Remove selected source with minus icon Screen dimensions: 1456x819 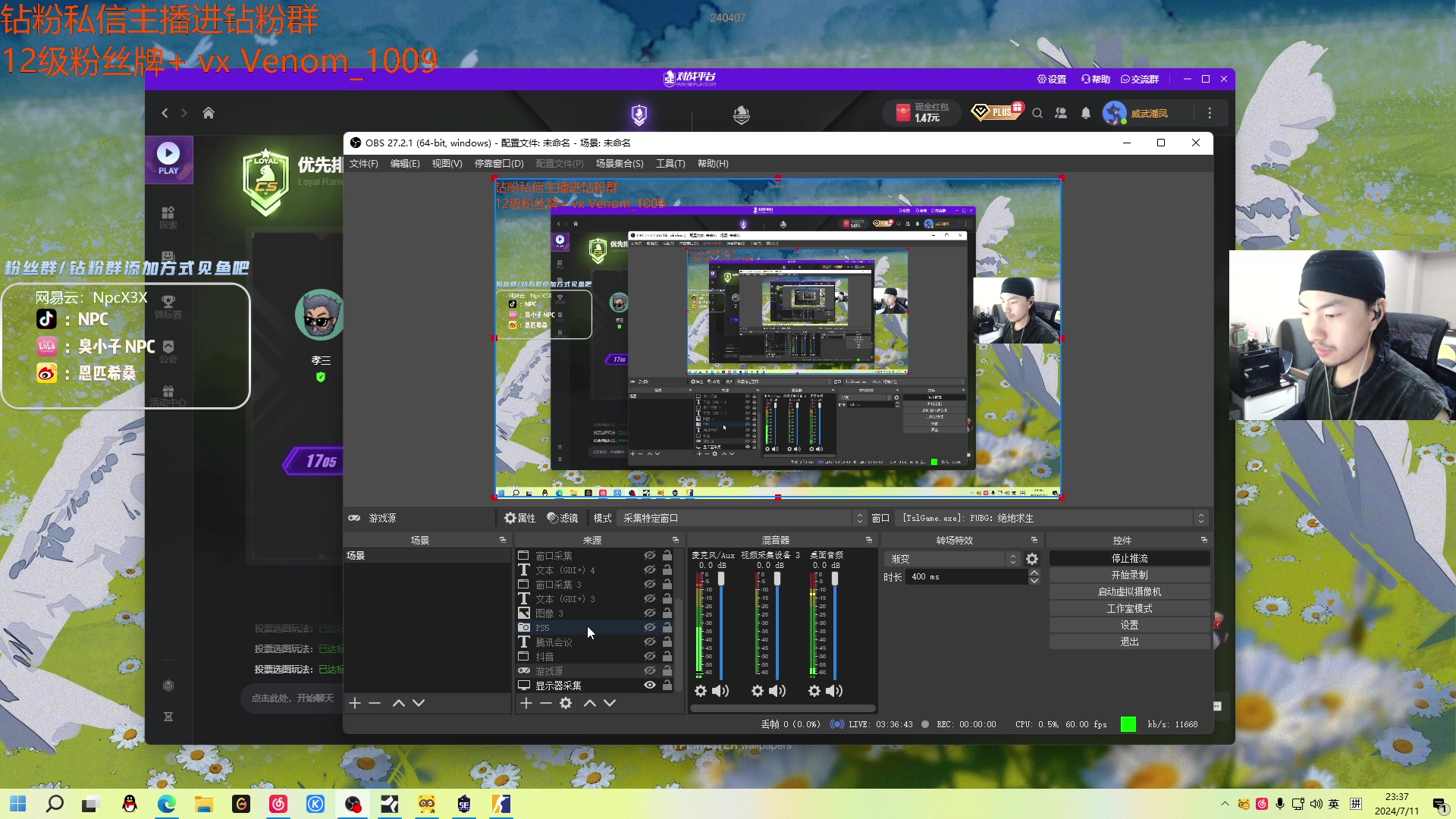click(x=546, y=703)
